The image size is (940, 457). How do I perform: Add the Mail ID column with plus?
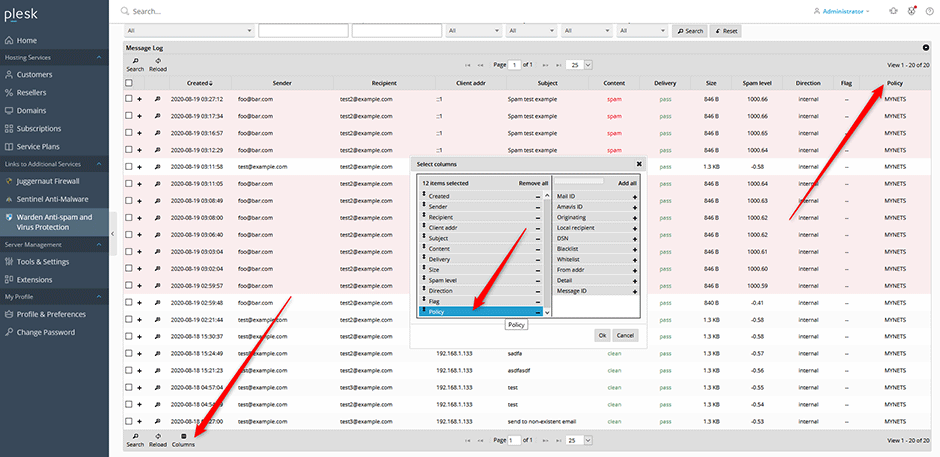[x=634, y=197]
